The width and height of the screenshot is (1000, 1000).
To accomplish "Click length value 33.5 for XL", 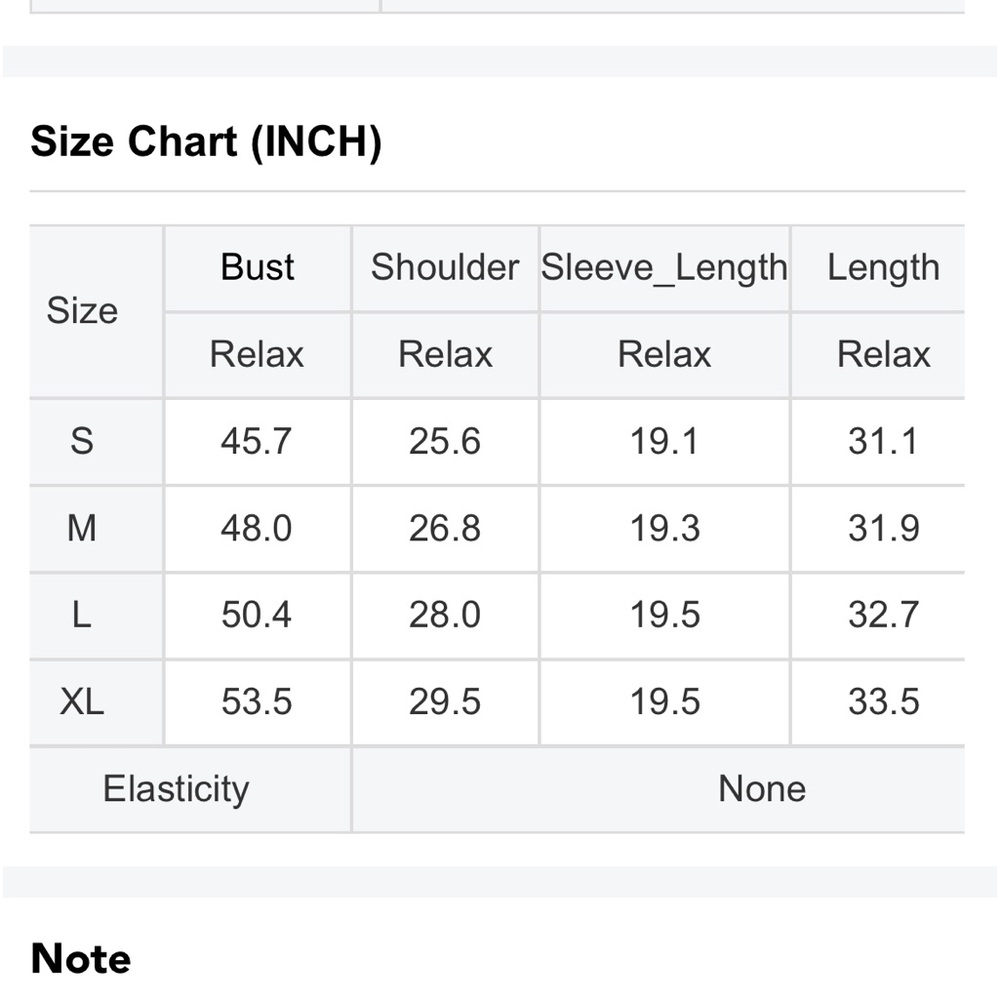I will pyautogui.click(x=883, y=702).
